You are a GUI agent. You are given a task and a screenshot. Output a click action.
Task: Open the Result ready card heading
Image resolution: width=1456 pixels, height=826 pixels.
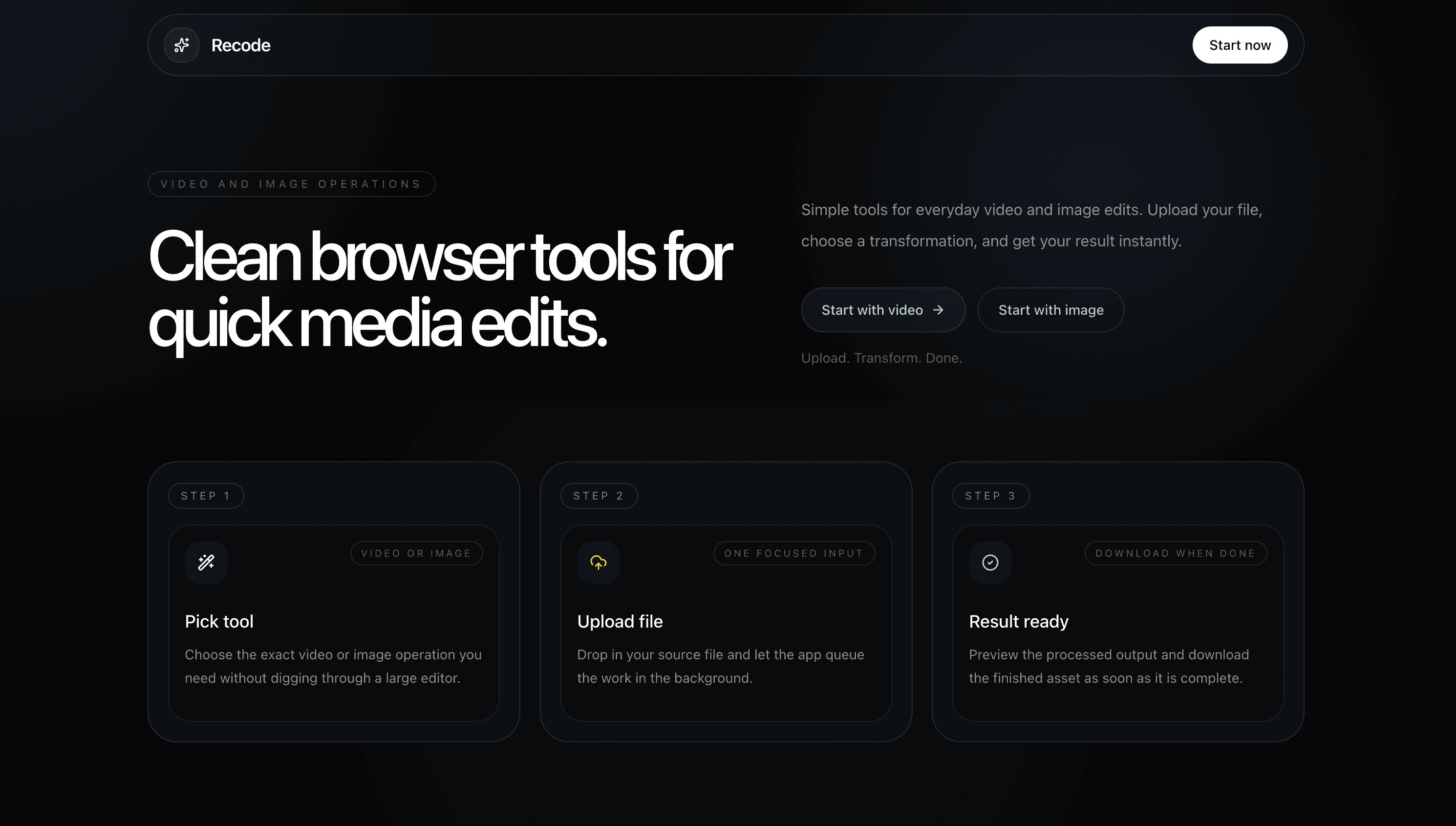click(x=1018, y=621)
